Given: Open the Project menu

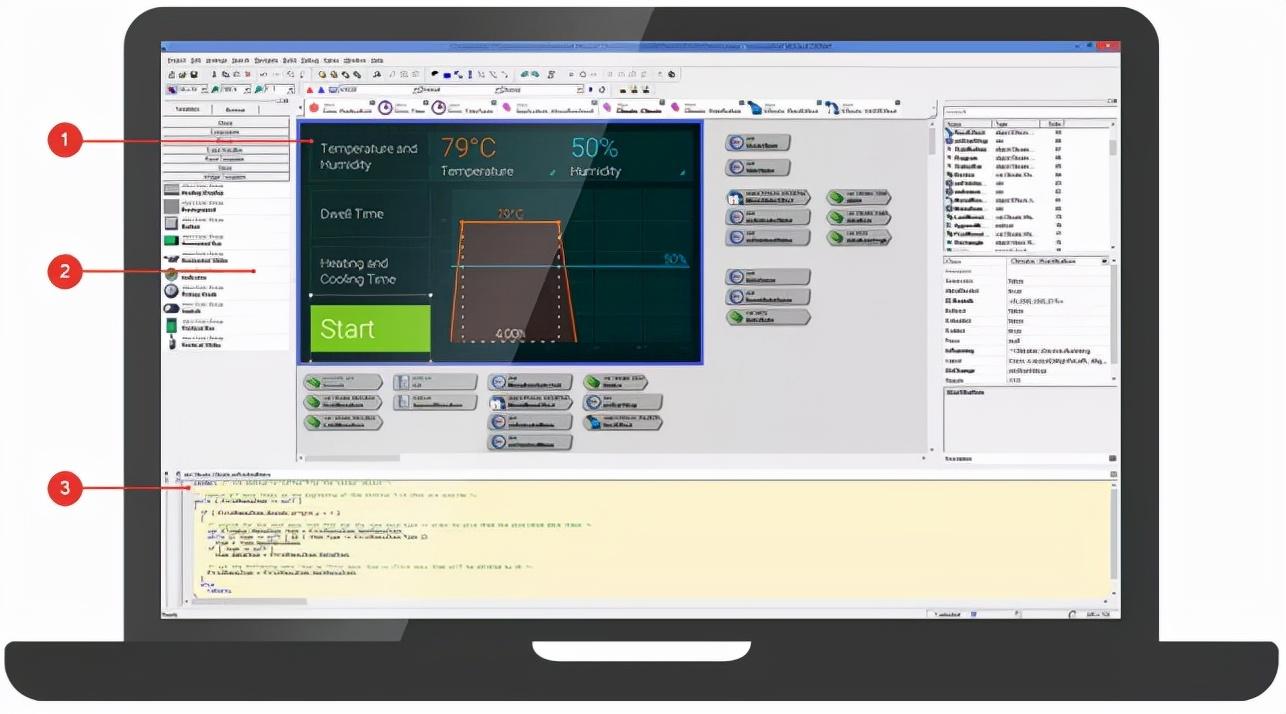Looking at the screenshot, I should (177, 60).
